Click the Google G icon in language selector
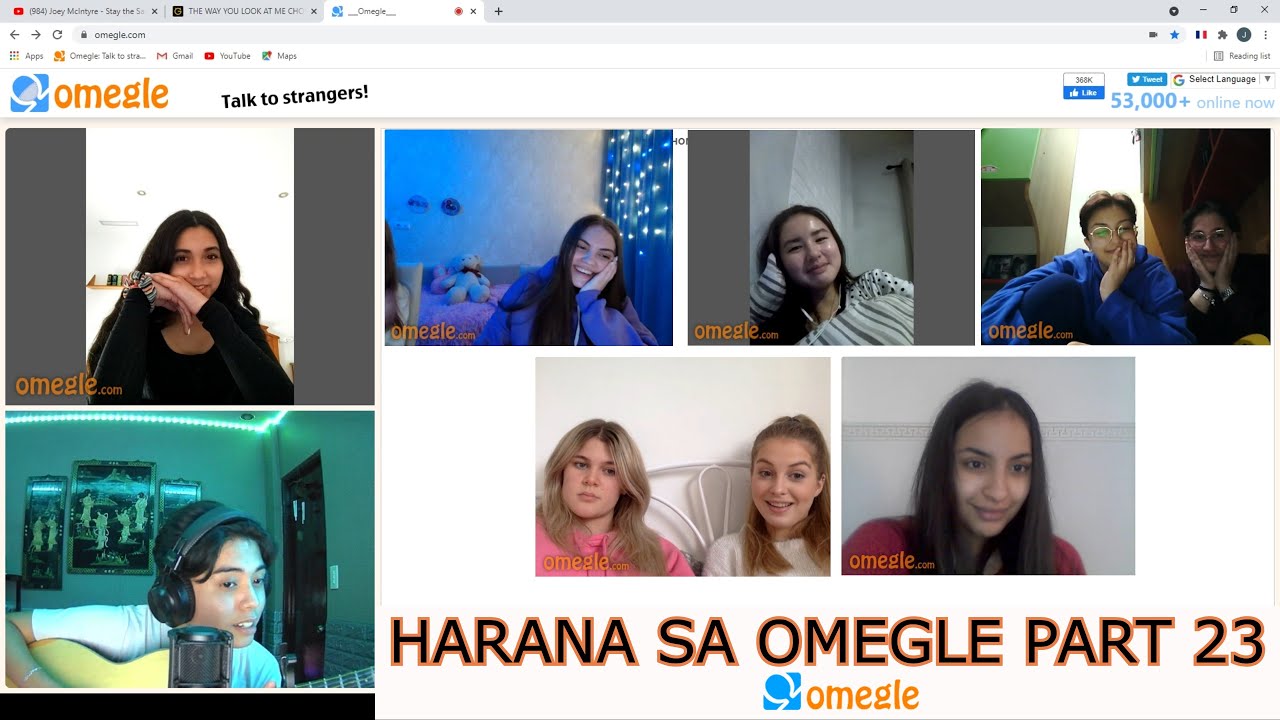Viewport: 1280px width, 720px height. (1178, 79)
